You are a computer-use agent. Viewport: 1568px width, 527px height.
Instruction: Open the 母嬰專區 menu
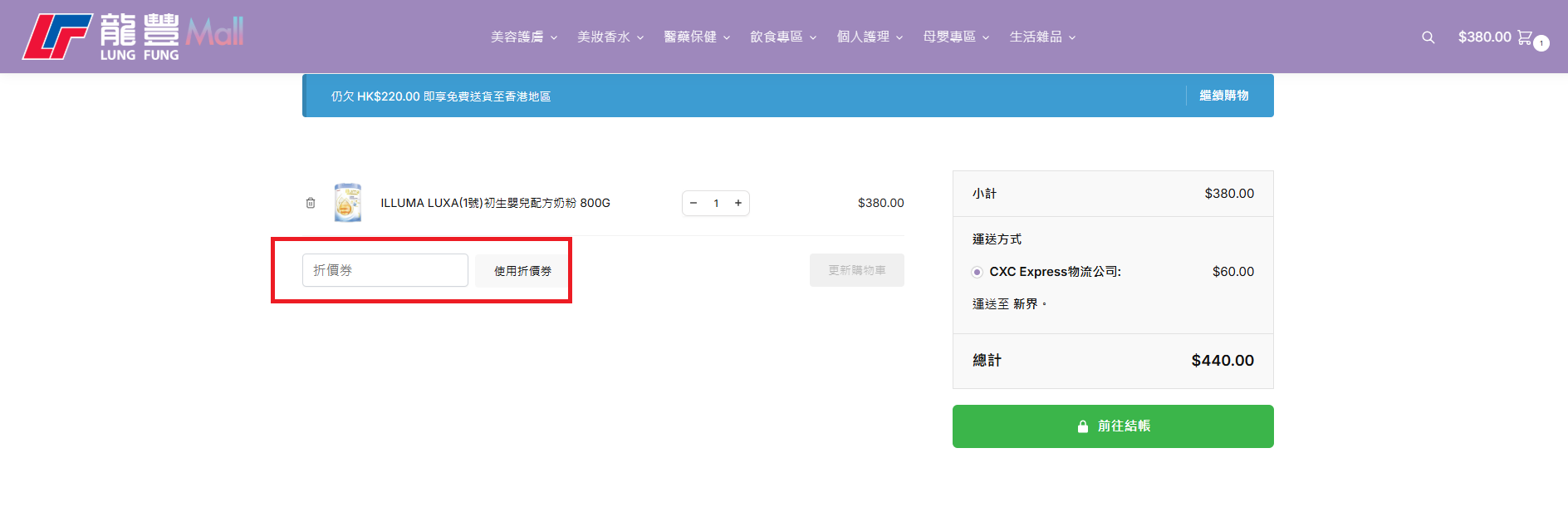point(955,37)
